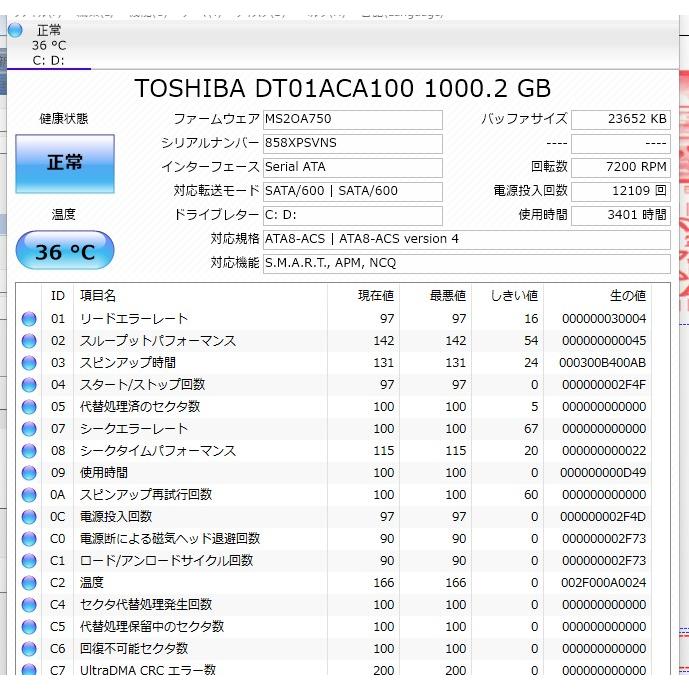Image resolution: width=689 pixels, height=689 pixels.
Task: Click the status icon in row 09
Action: click(x=29, y=473)
